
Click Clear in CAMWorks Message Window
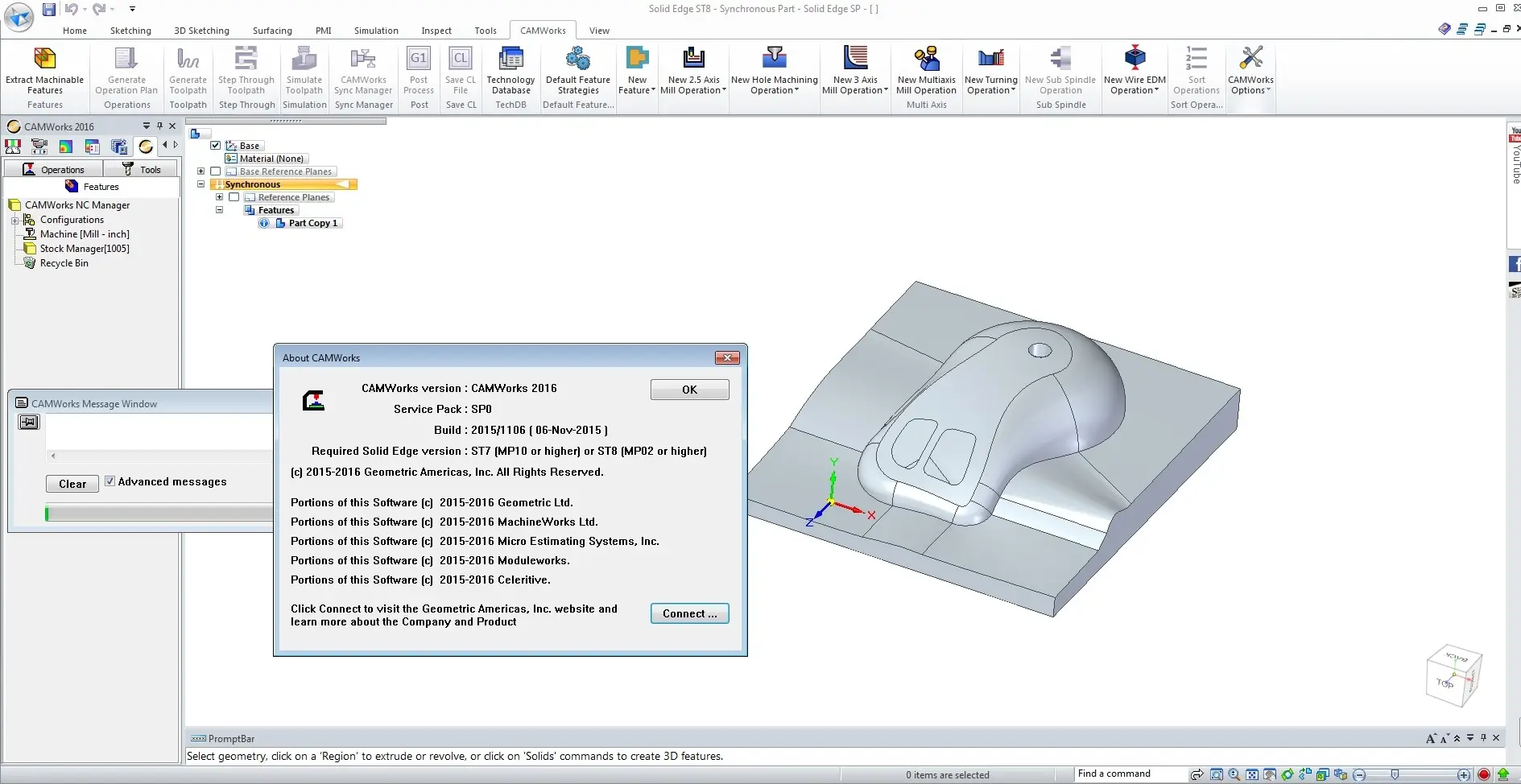click(x=72, y=484)
